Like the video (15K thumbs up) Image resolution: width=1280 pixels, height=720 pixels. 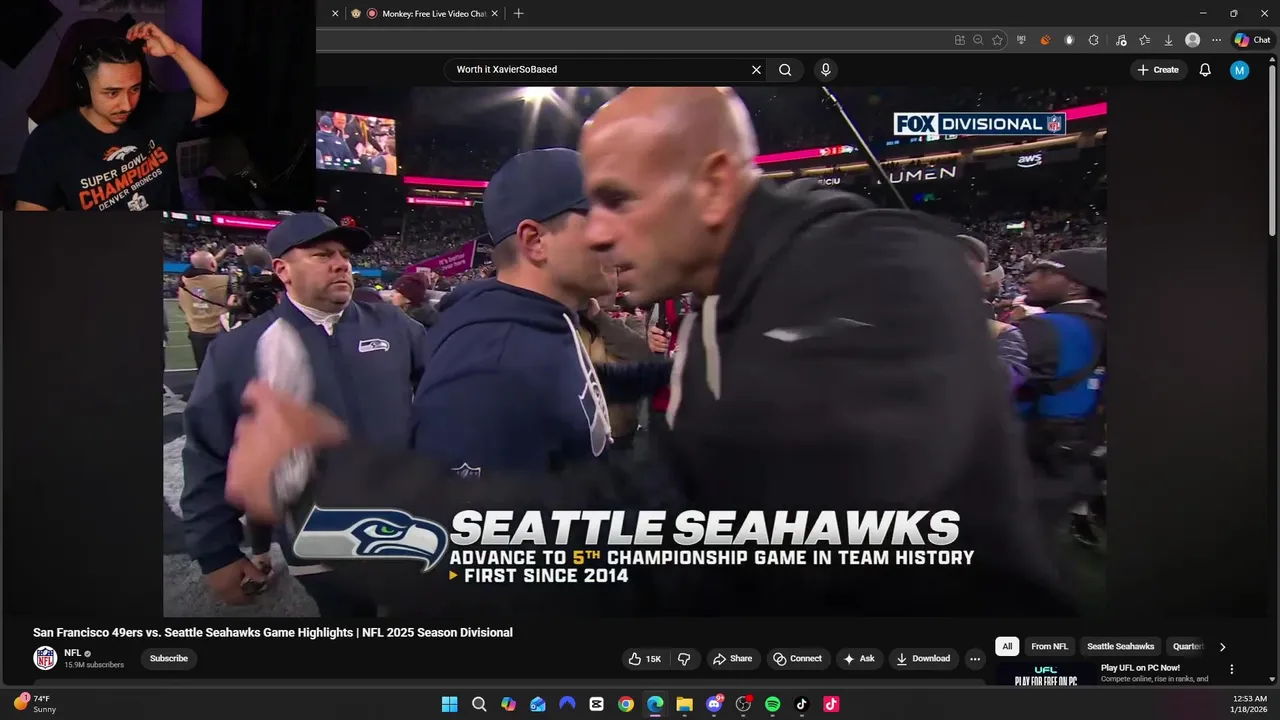click(x=644, y=659)
